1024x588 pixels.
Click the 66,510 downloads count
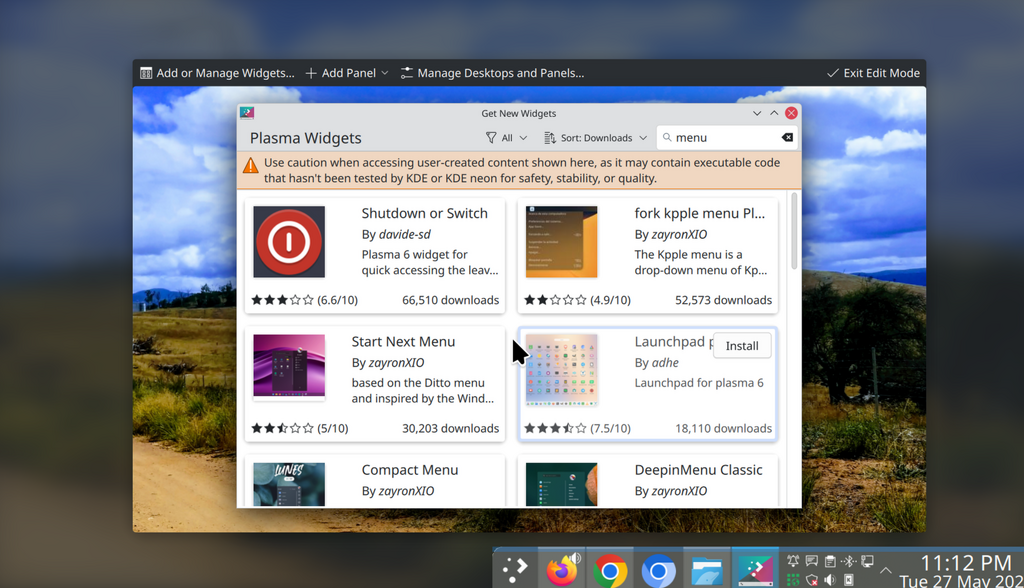(x=451, y=300)
